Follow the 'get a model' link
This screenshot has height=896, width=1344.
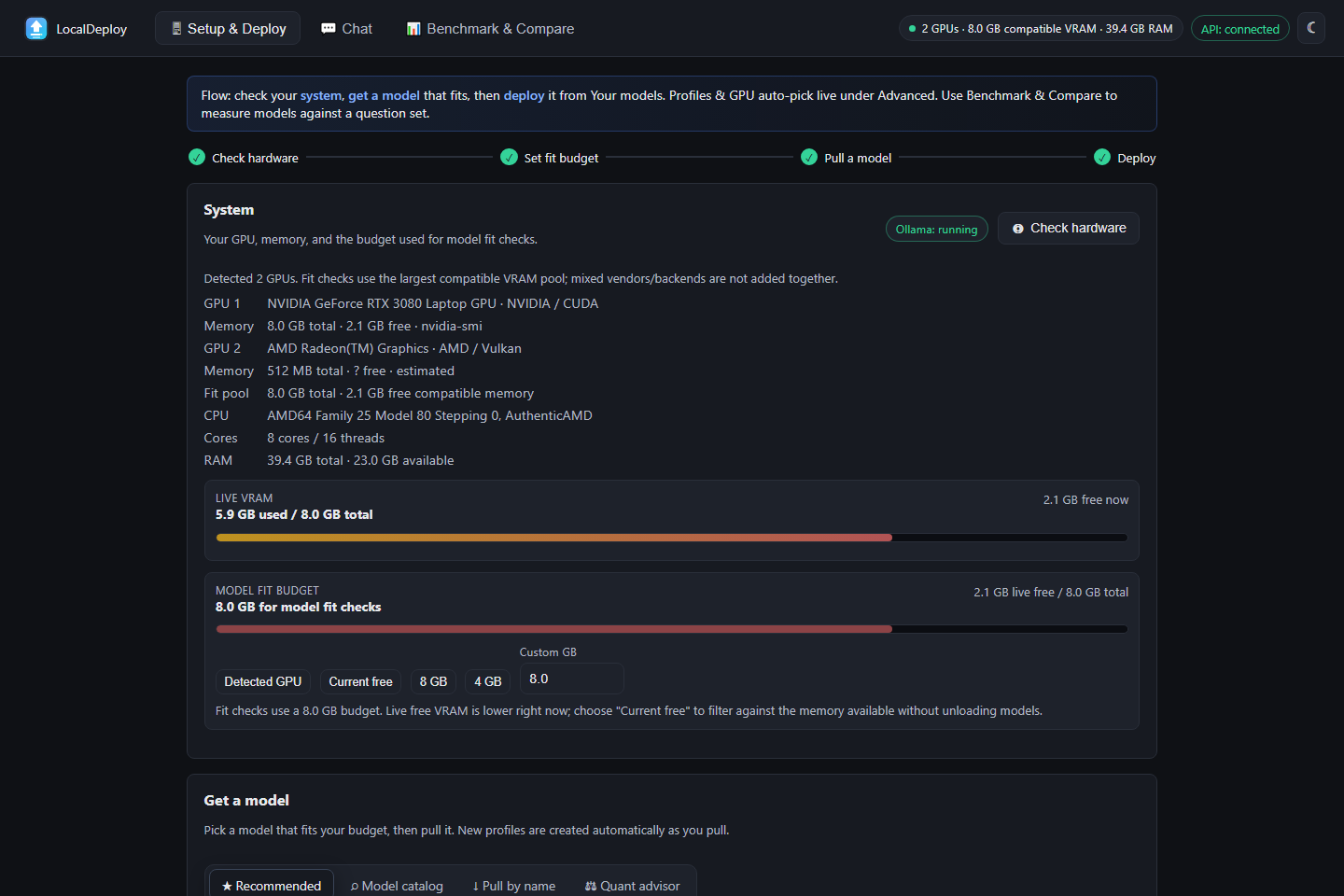point(385,95)
